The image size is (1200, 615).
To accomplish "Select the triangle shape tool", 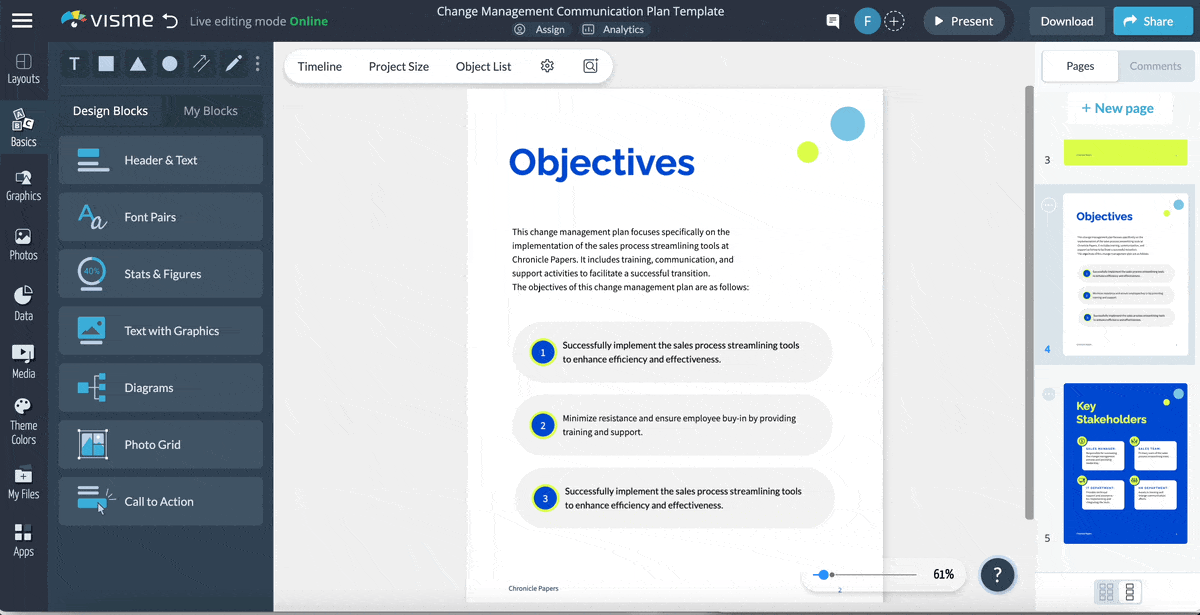I will [138, 63].
